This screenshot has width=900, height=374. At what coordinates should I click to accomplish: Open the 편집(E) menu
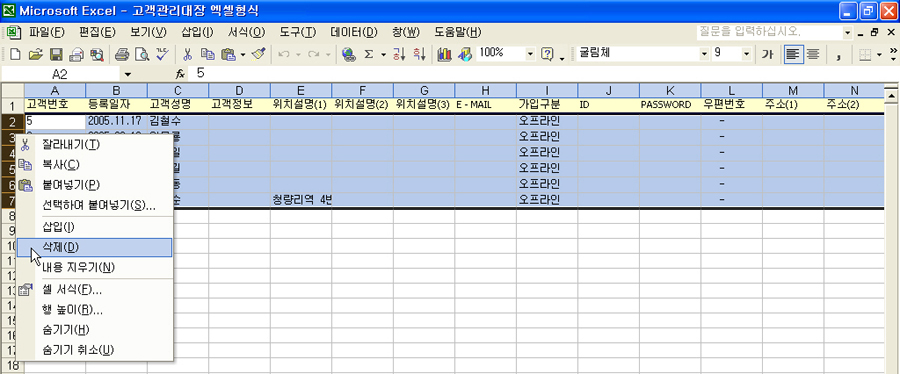tap(98, 32)
